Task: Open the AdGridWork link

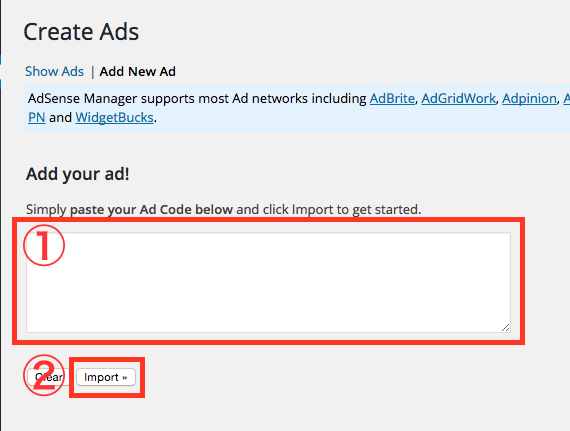Action: (x=458, y=98)
